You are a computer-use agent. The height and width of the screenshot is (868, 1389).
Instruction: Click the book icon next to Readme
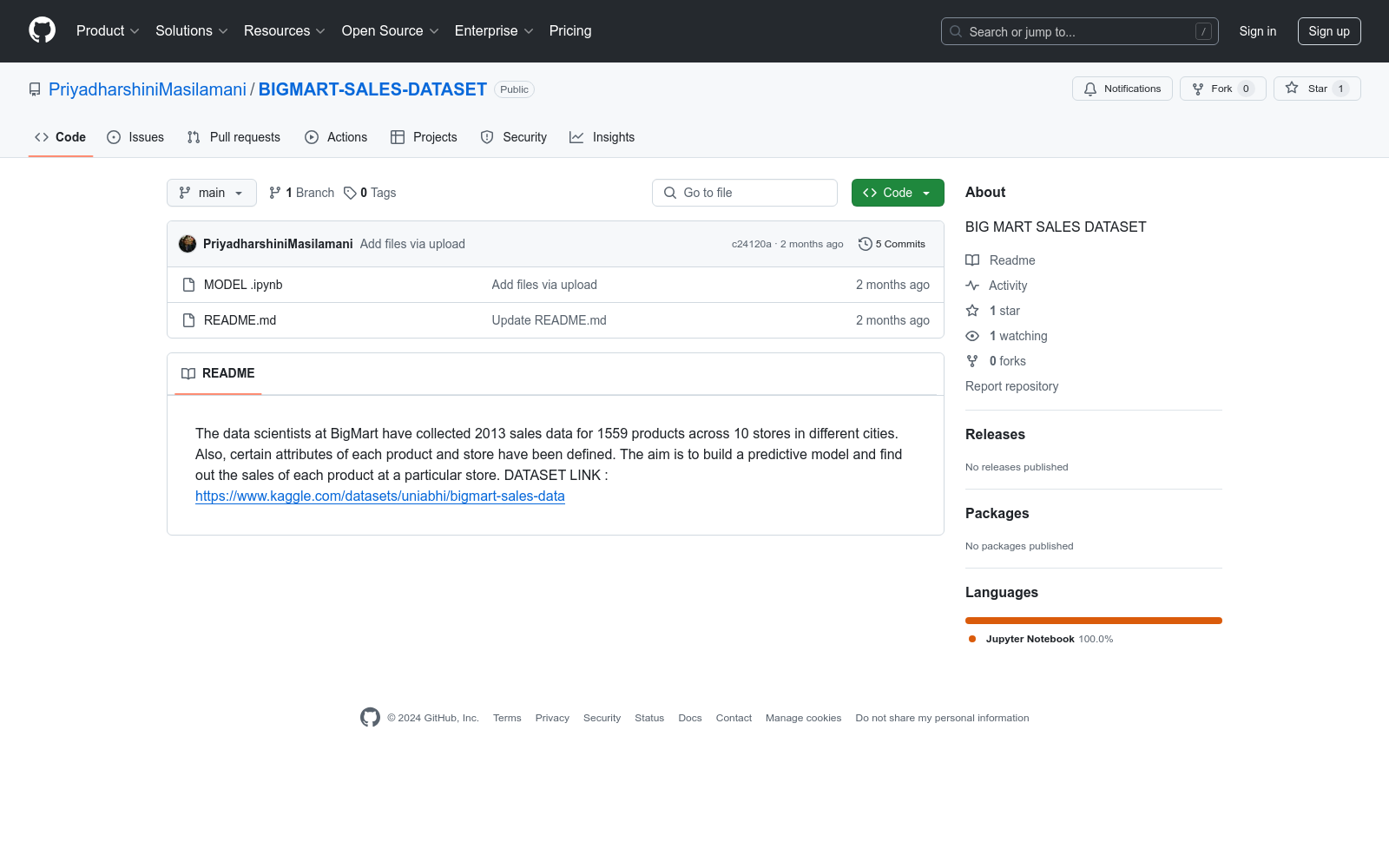pyautogui.click(x=972, y=260)
